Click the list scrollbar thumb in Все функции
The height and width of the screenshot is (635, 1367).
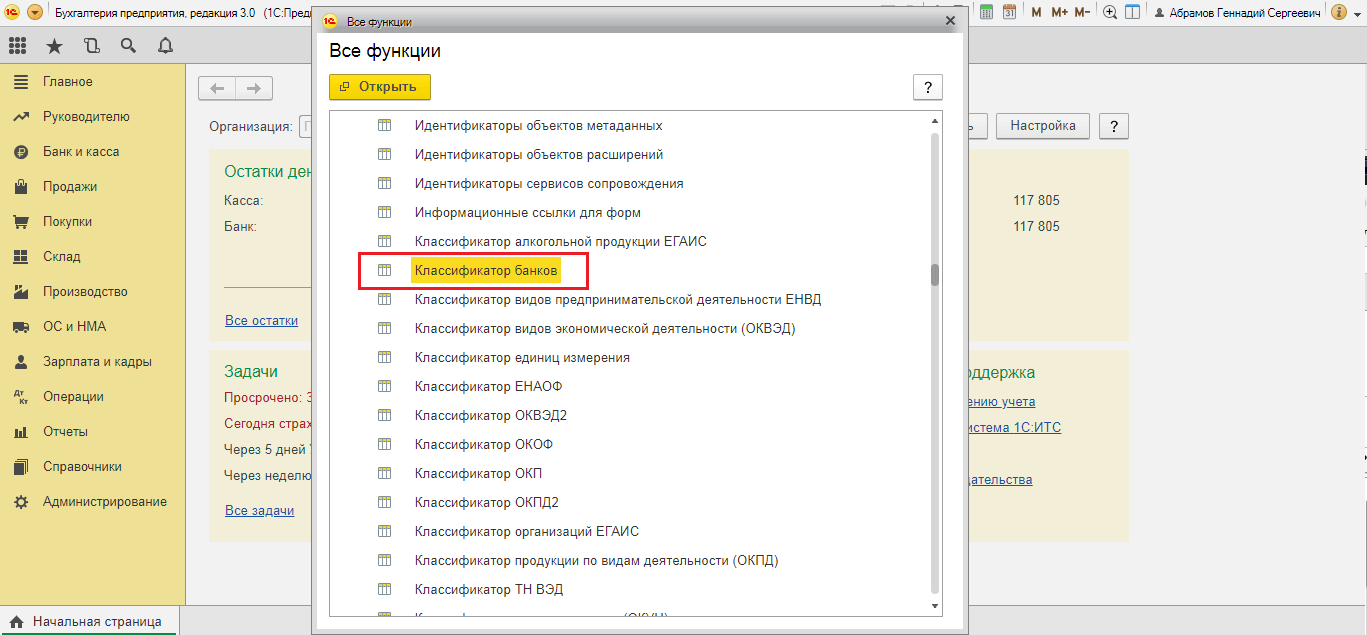pos(935,275)
